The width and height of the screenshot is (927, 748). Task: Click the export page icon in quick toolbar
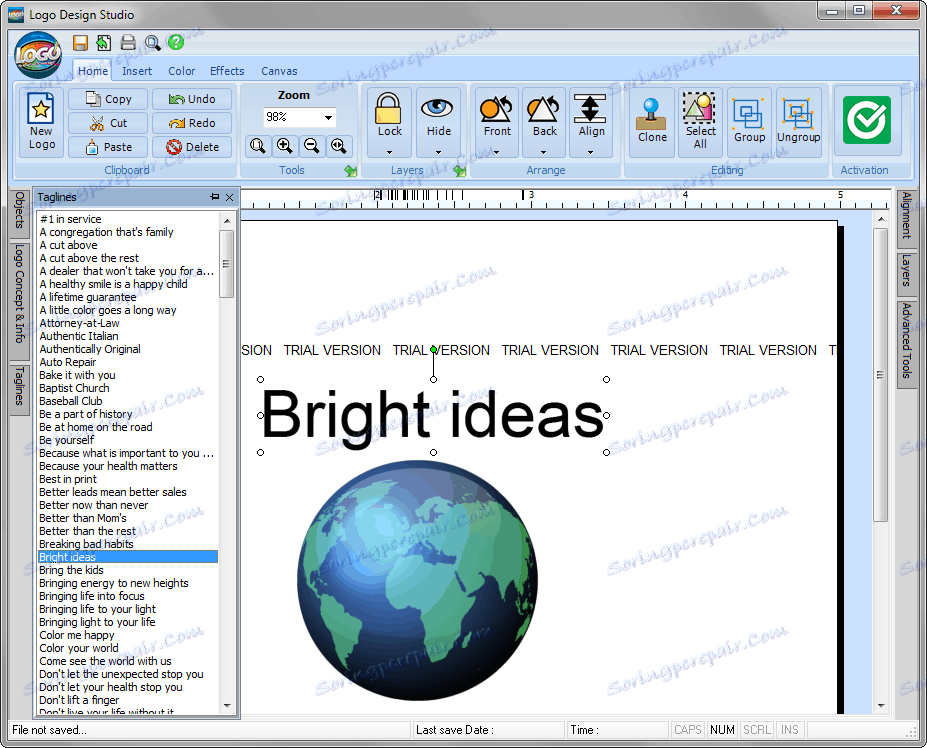pyautogui.click(x=104, y=43)
